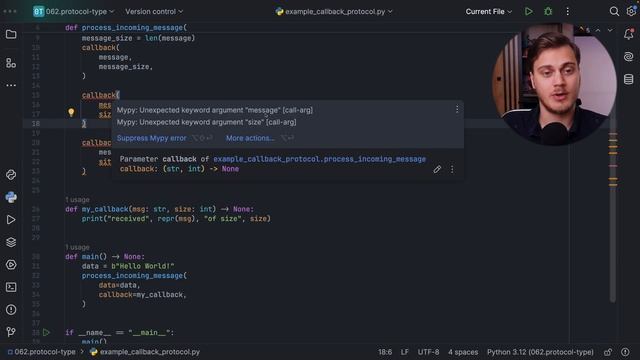Click the my_callback function name
Image resolution: width=640 pixels, height=360 pixels.
(x=105, y=209)
